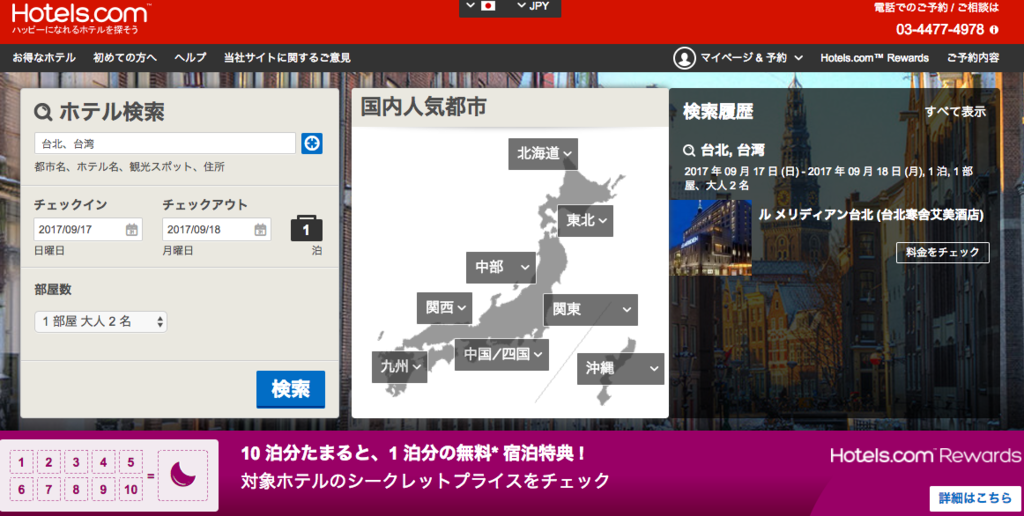Viewport: 1024px width, 516px height.
Task: Click phone number 03-4477-4978
Action: coord(940,29)
